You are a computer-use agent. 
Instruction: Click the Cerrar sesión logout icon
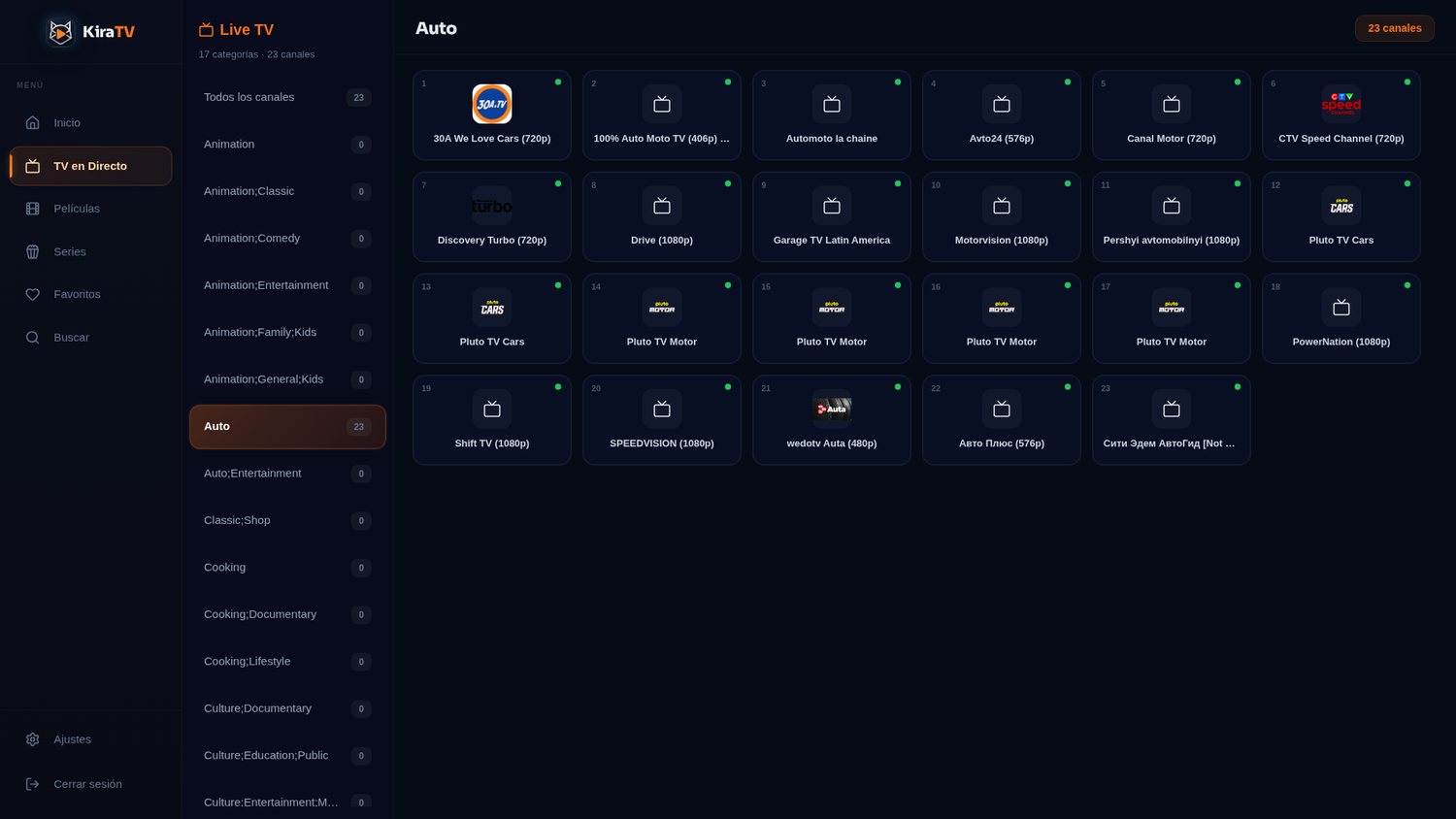[x=32, y=784]
